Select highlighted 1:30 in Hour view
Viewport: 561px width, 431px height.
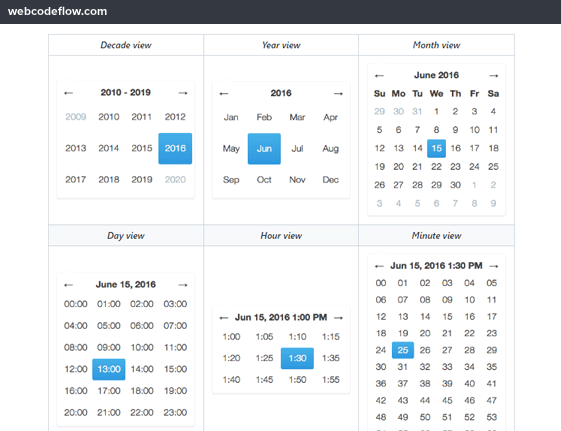click(297, 358)
